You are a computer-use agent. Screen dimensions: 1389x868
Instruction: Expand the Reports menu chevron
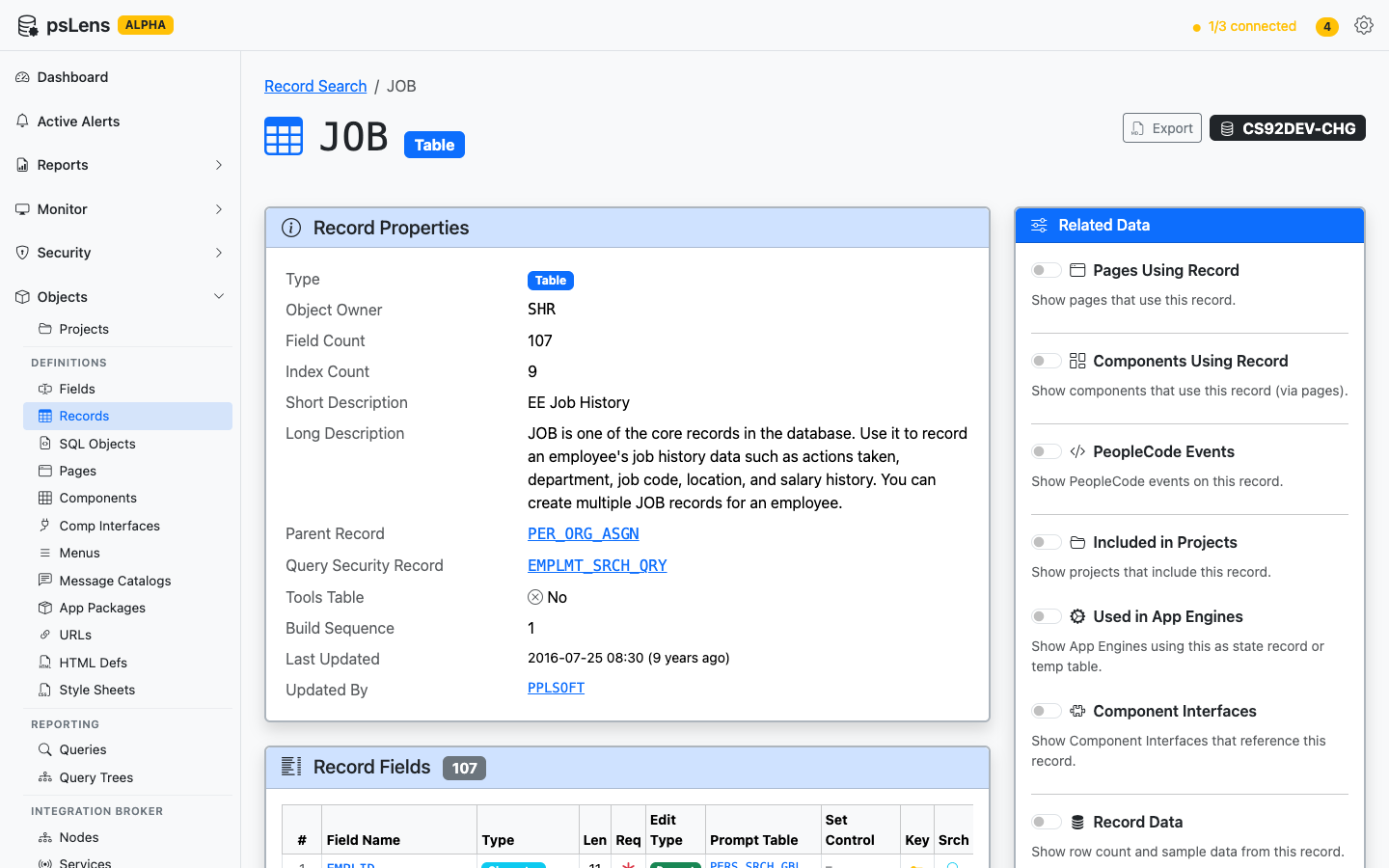pyautogui.click(x=219, y=165)
